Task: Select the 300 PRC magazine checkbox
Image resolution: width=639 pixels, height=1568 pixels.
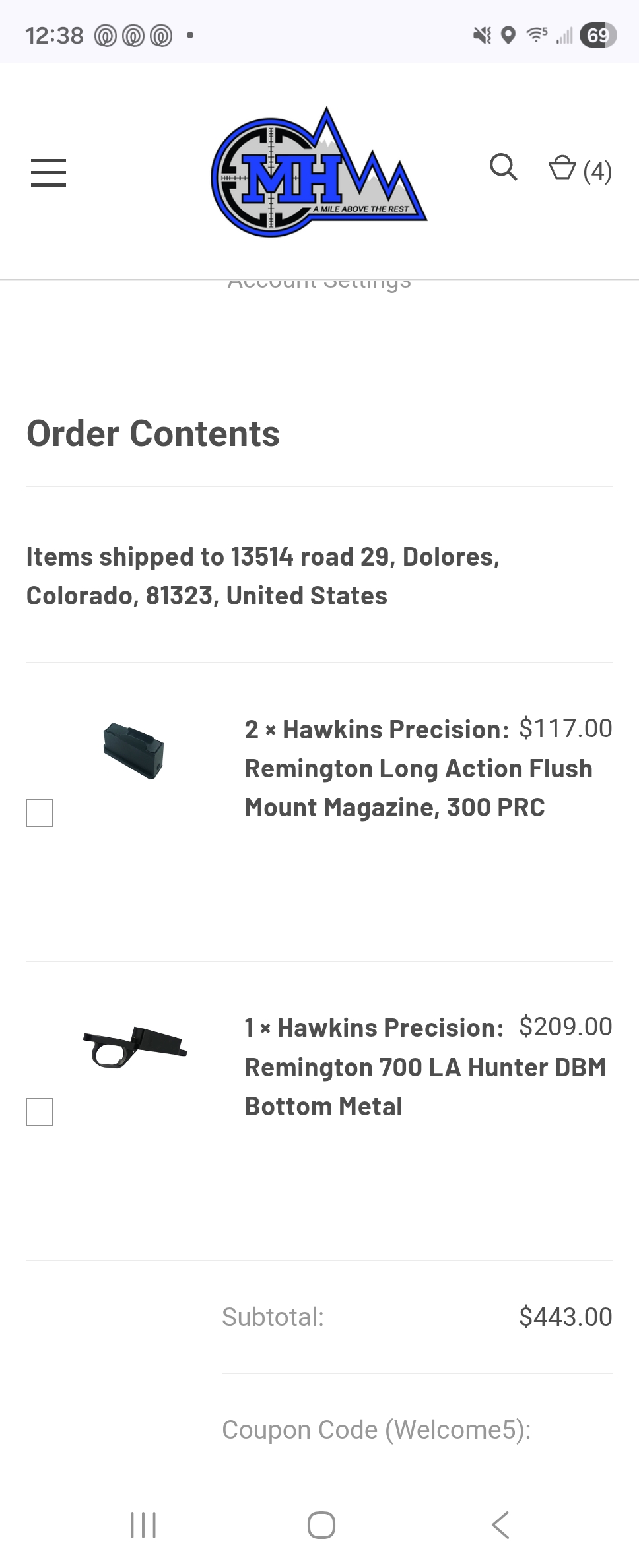Action: click(40, 813)
